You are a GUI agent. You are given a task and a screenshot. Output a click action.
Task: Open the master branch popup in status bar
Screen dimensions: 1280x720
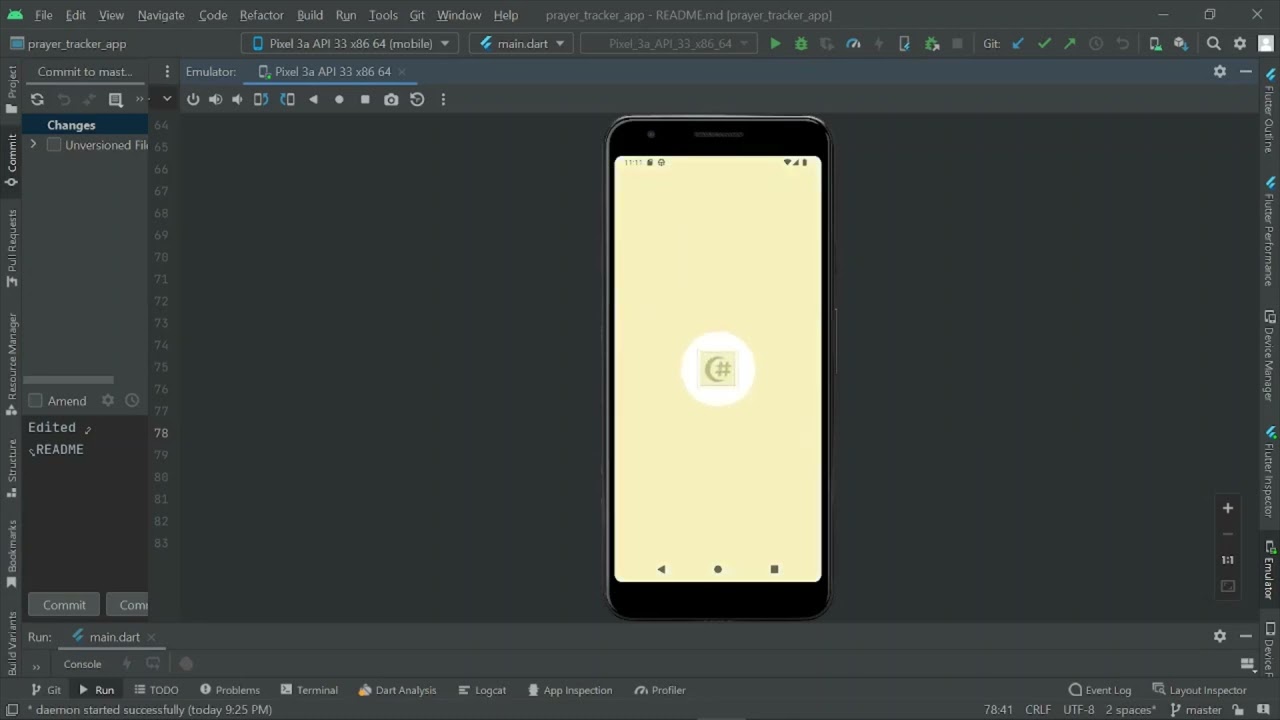tap(1196, 710)
